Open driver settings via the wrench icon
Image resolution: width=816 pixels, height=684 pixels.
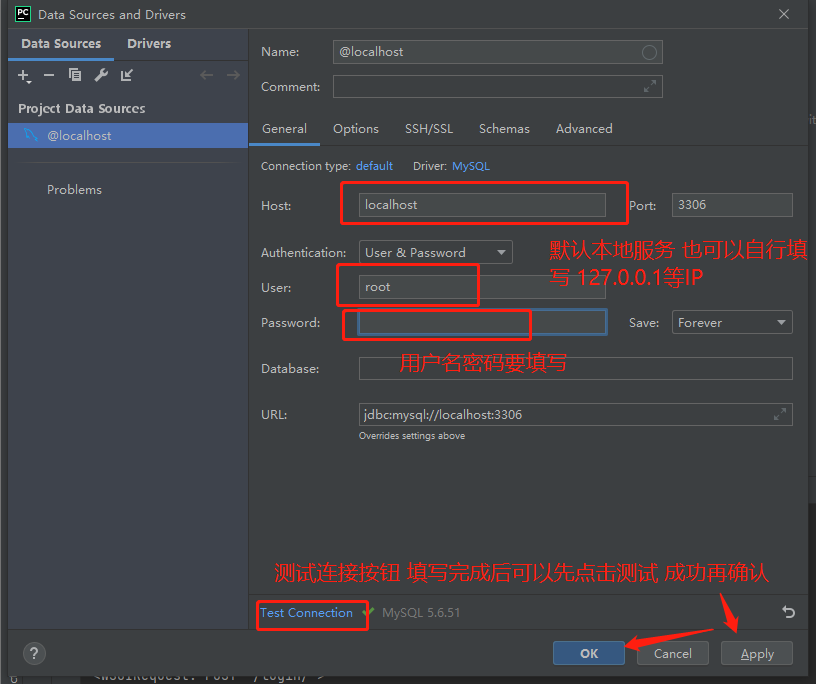pos(101,75)
